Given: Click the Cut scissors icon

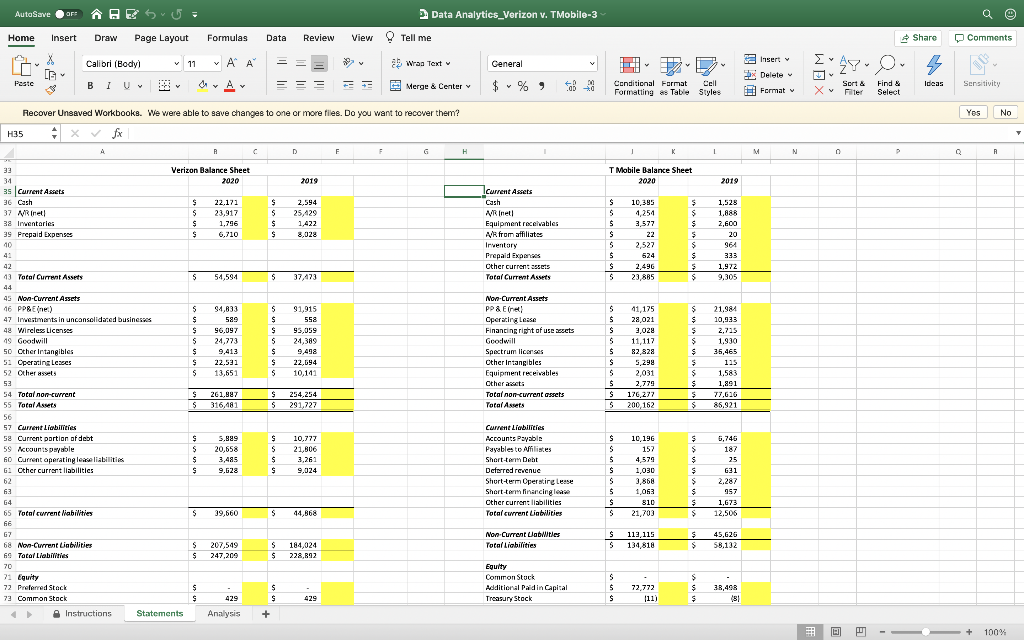Looking at the screenshot, I should (x=50, y=59).
